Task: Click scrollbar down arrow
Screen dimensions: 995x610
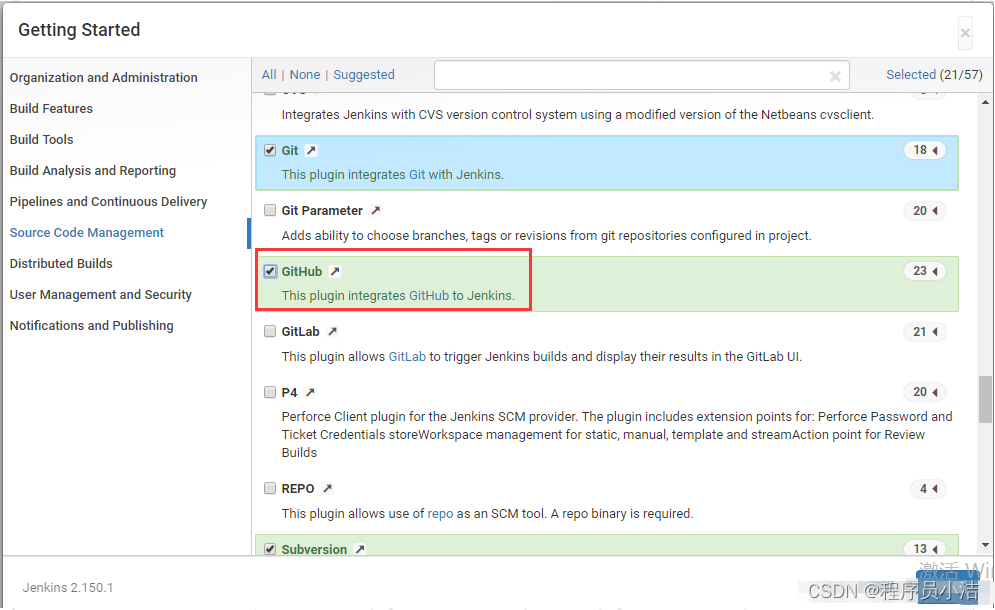Action: (x=985, y=545)
